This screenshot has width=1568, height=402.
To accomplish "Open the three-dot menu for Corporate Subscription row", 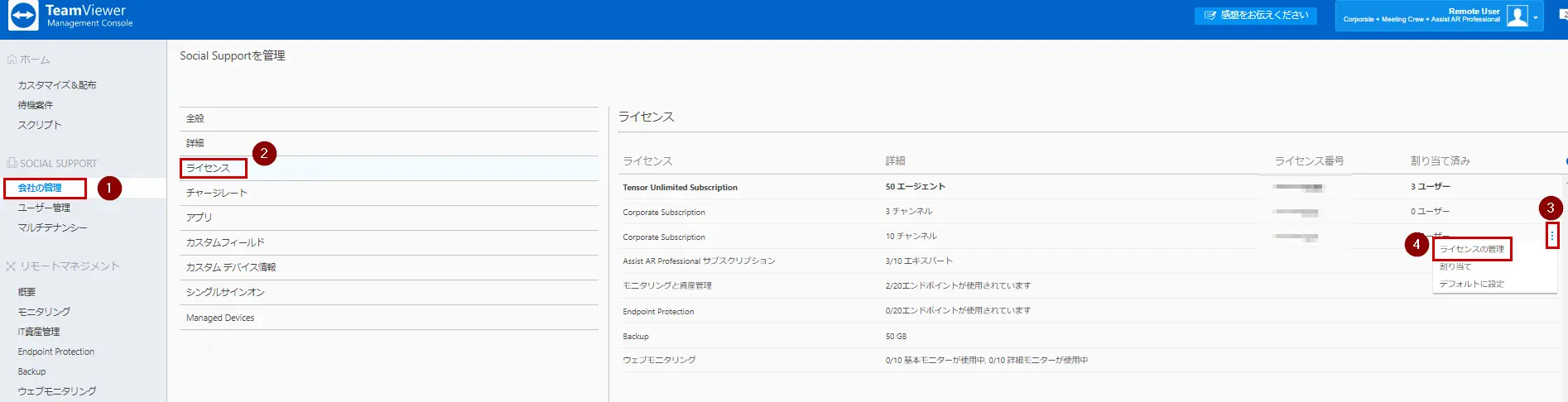I will (x=1552, y=236).
